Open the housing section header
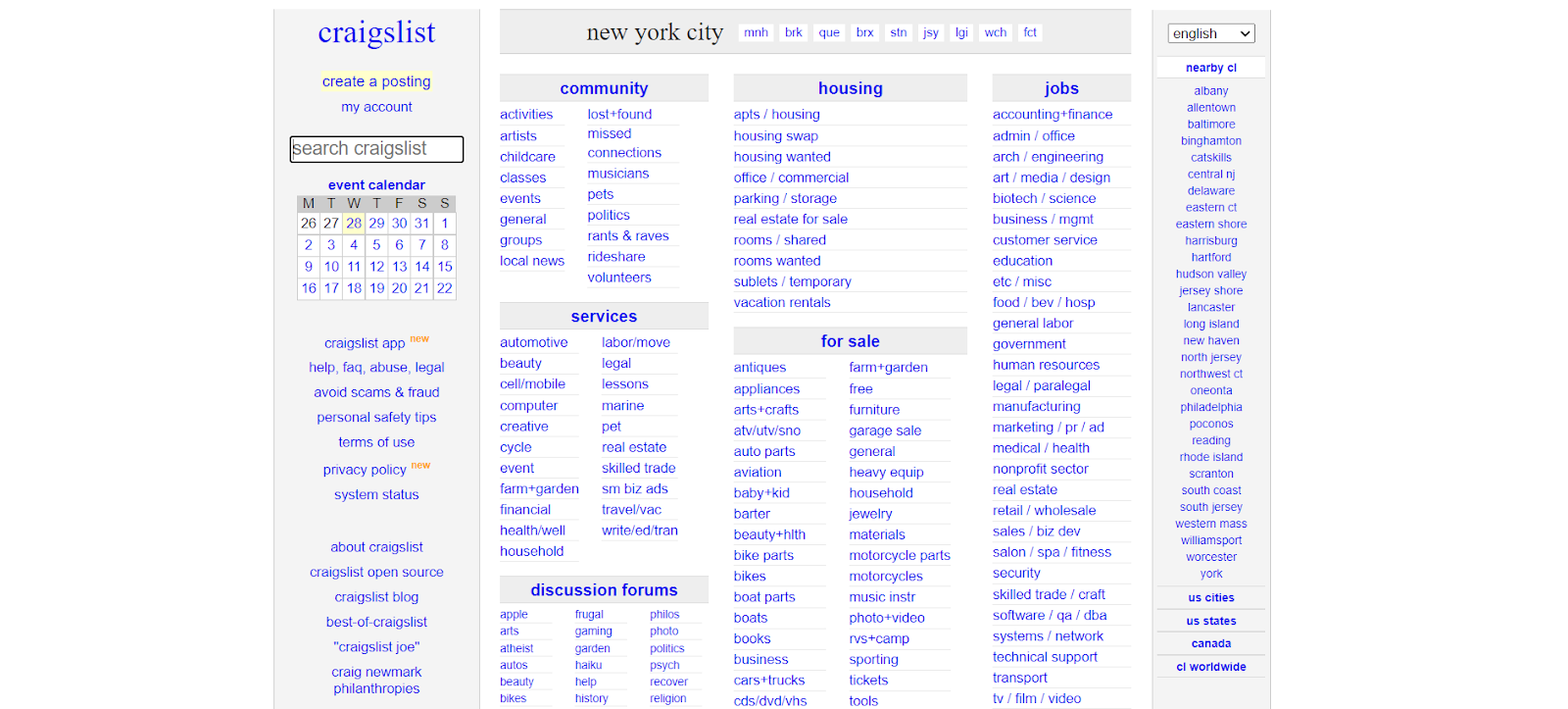 tap(850, 88)
